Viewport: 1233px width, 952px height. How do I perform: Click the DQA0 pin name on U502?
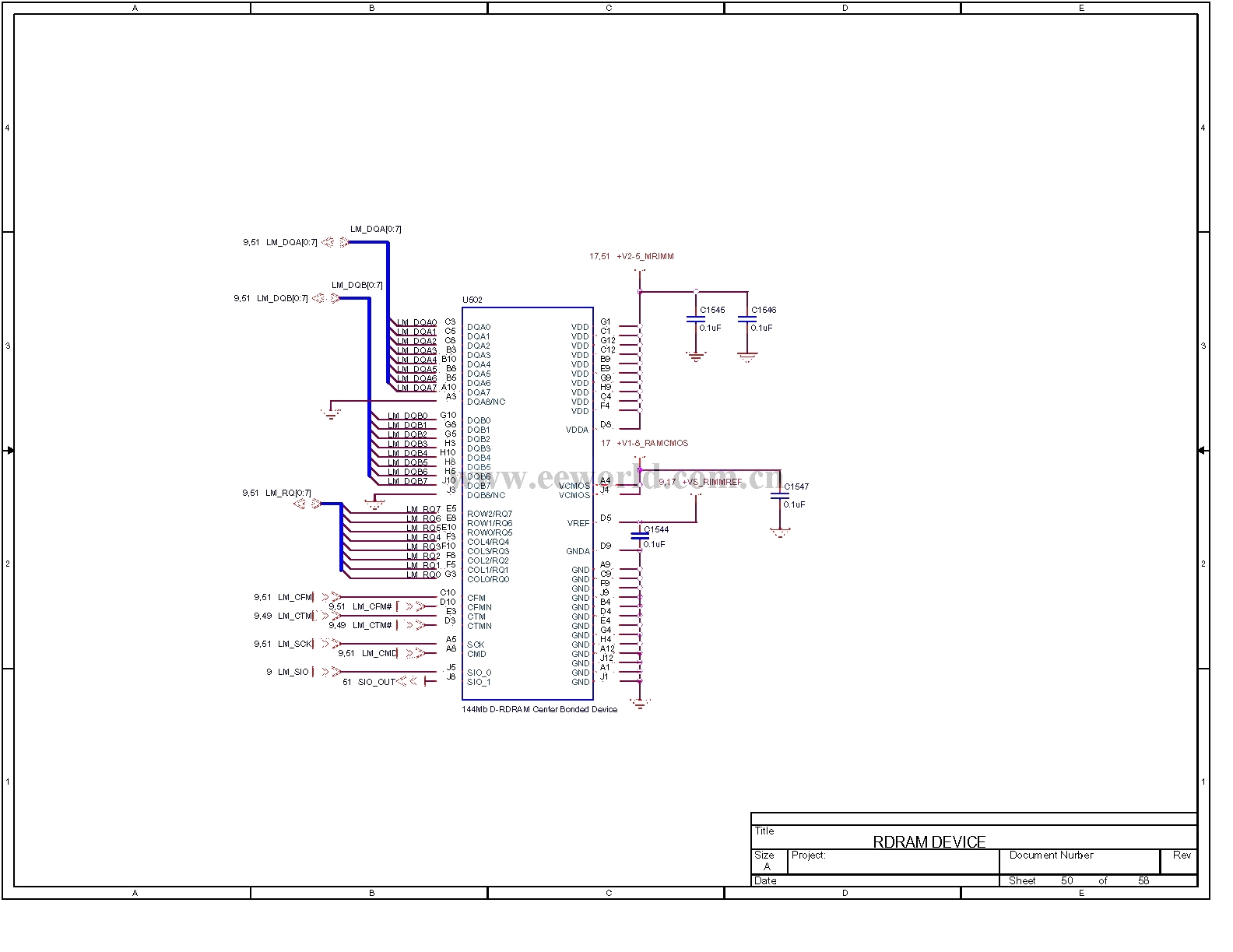pyautogui.click(x=479, y=327)
